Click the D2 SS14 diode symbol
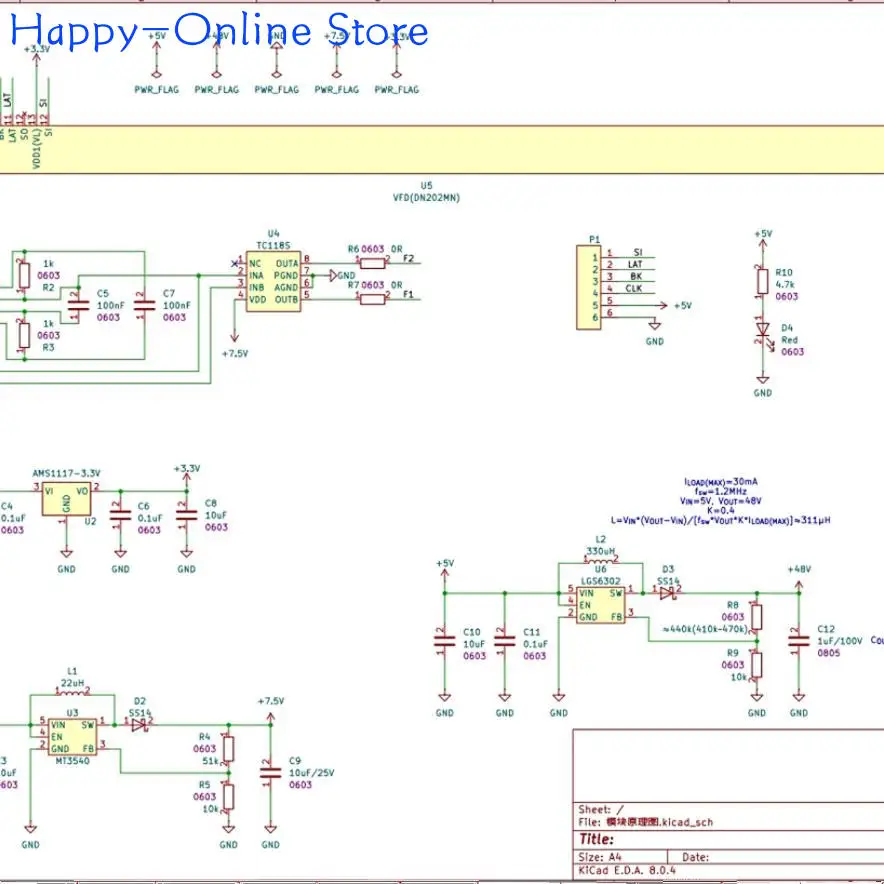Viewport: 884px width, 884px height. 139,725
